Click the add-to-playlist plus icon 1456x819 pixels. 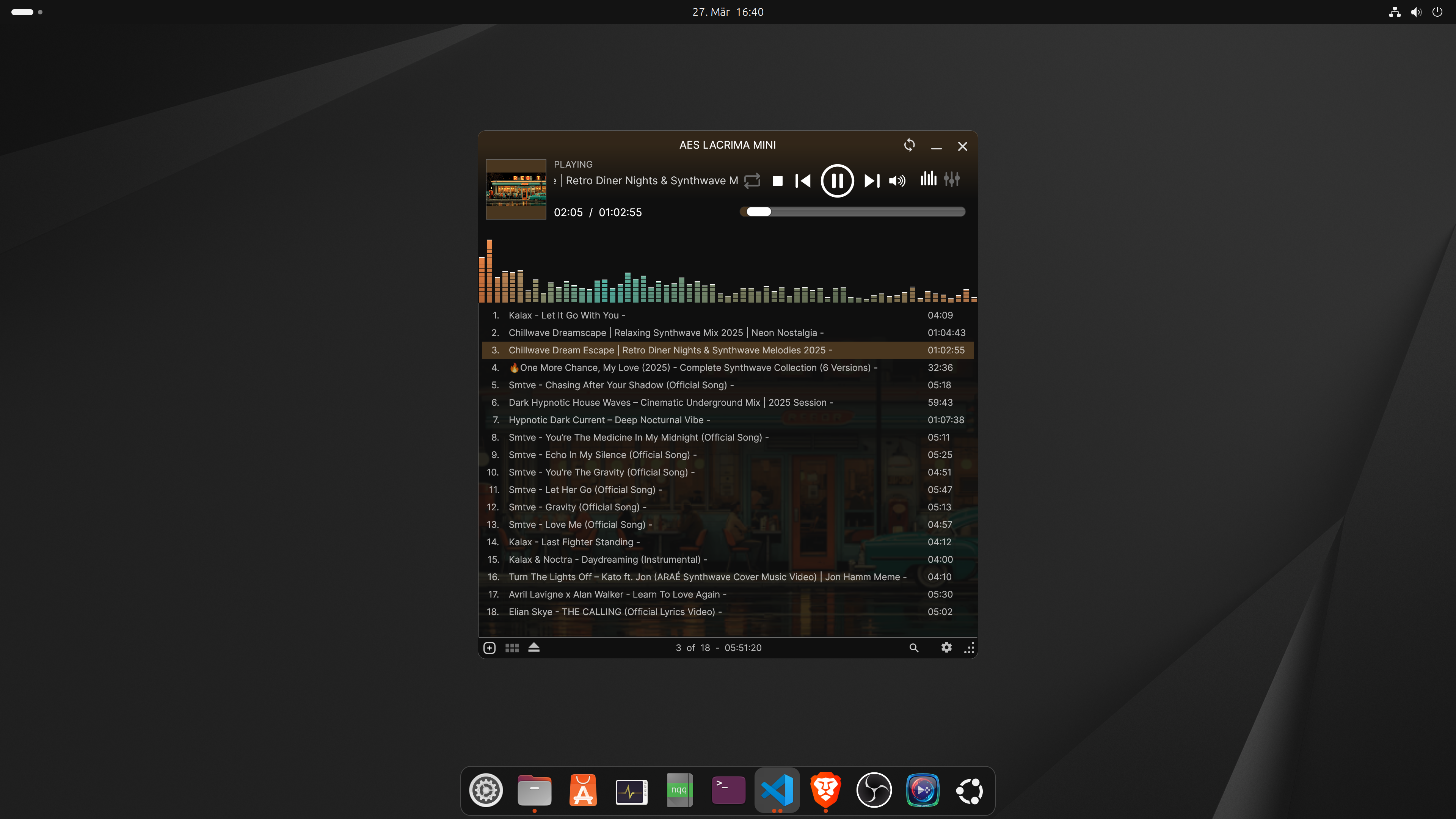(490, 648)
